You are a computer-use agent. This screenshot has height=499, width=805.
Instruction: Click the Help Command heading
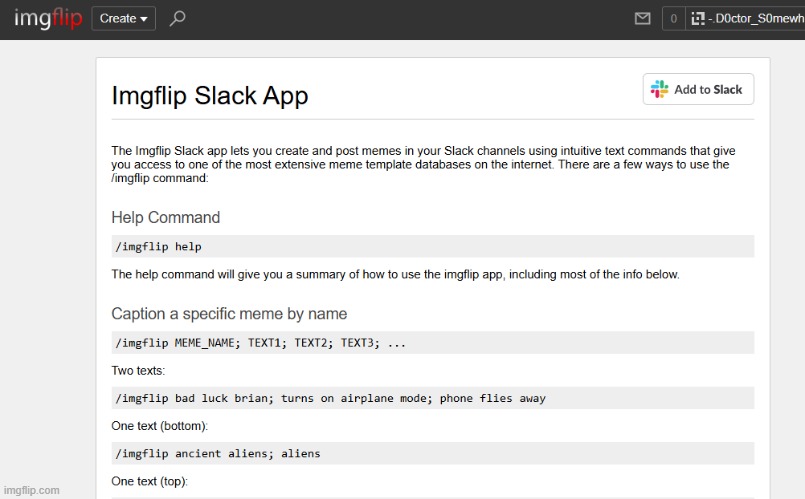coord(166,217)
